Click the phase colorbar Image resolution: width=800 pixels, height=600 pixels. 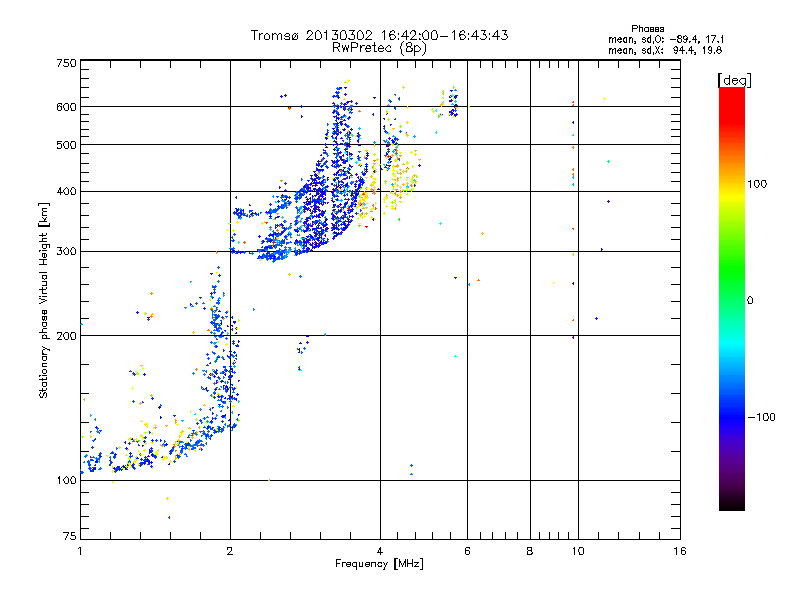tap(732, 298)
